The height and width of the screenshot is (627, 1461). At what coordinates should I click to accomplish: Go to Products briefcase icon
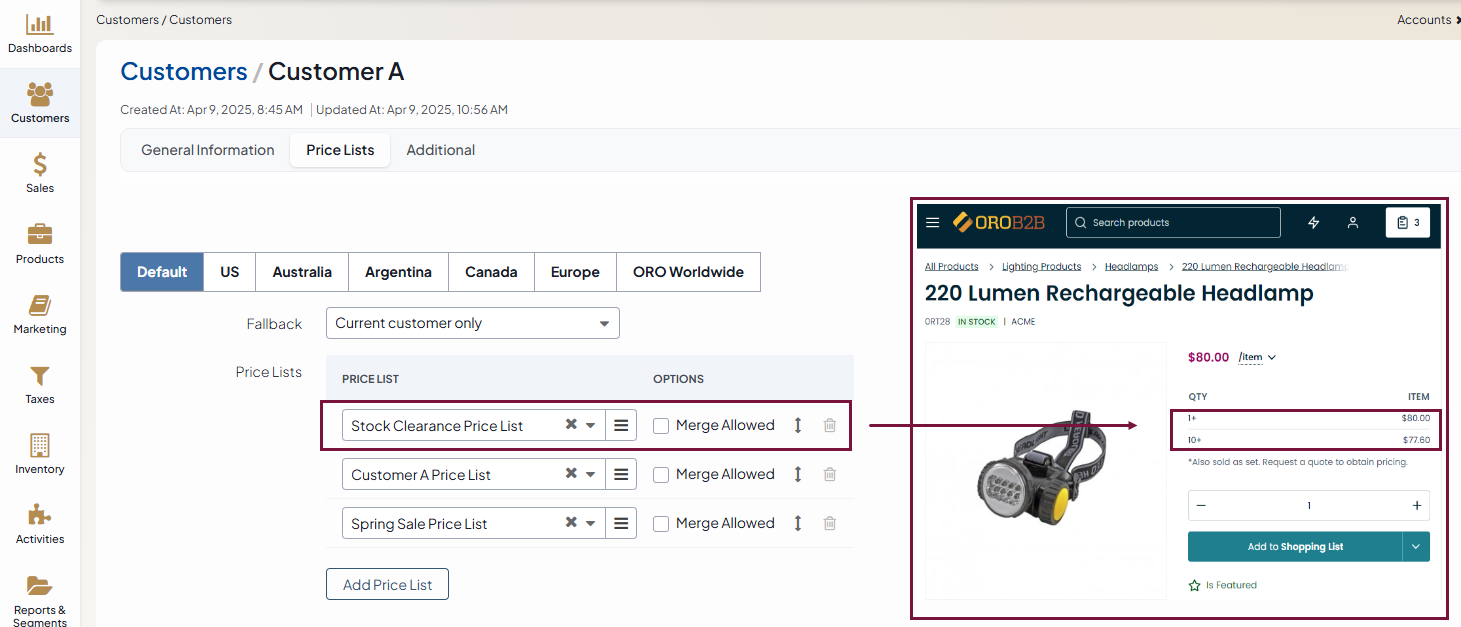tap(40, 235)
